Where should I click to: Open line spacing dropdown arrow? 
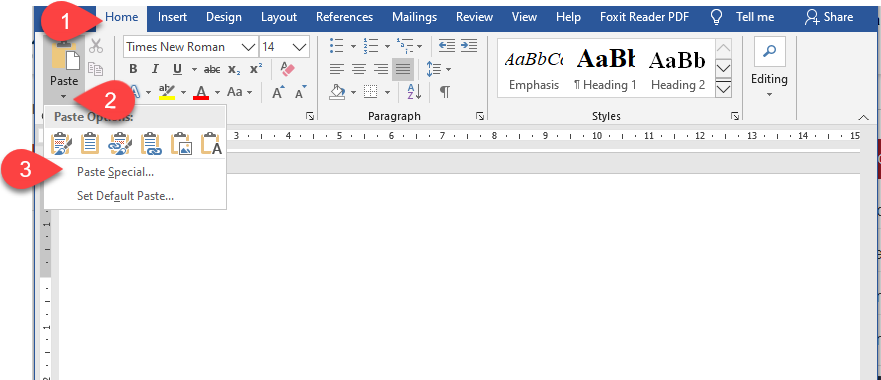click(x=448, y=70)
